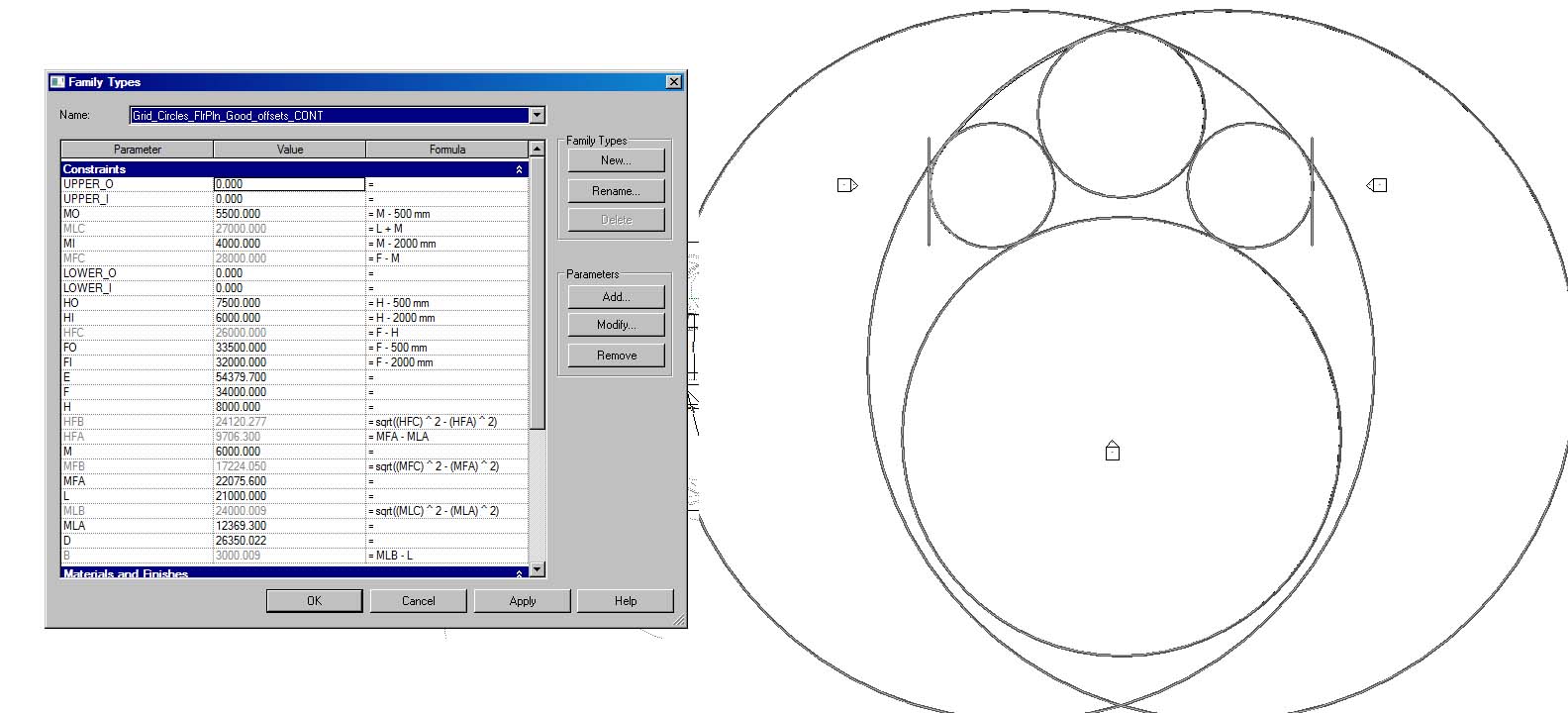The width and height of the screenshot is (1568, 713).
Task: Click the right elevation marker in the drawing
Action: pyautogui.click(x=1376, y=185)
